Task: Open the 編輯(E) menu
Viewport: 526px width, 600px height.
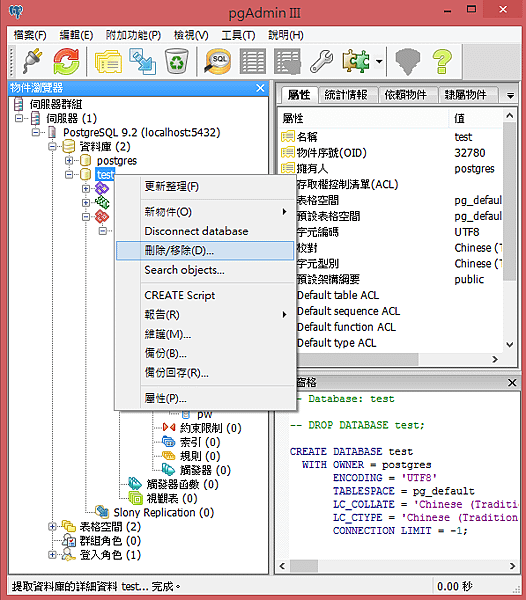Action: tap(76, 35)
